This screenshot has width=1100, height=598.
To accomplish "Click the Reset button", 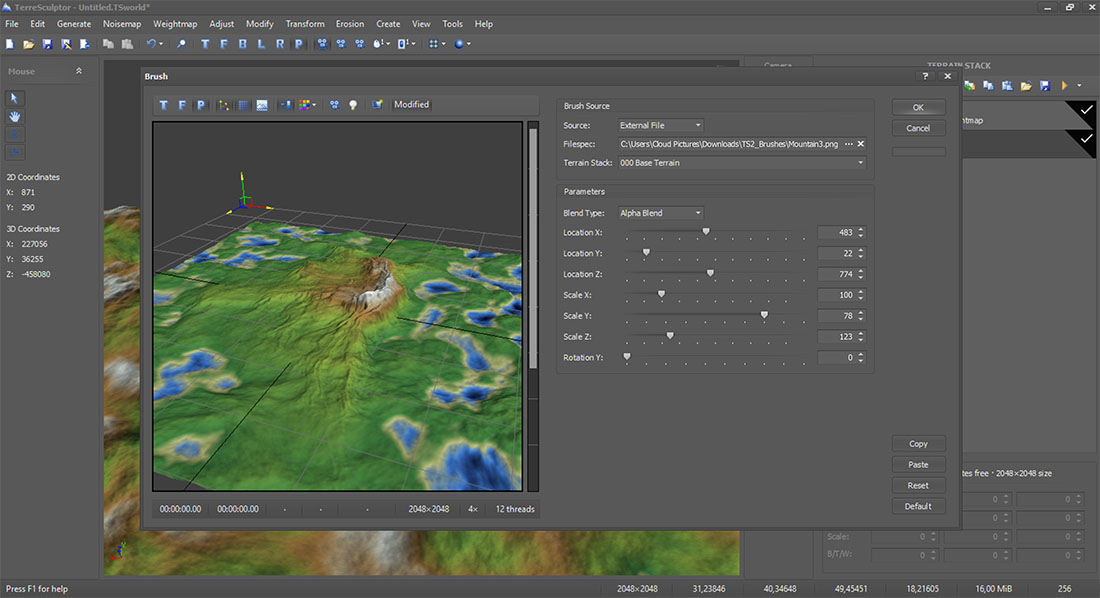I will point(918,485).
